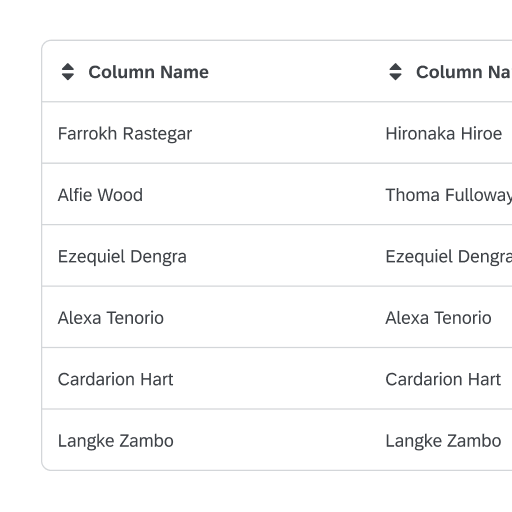Sort by first Column Name arrows icon
This screenshot has width=512, height=512.
tap(68, 72)
